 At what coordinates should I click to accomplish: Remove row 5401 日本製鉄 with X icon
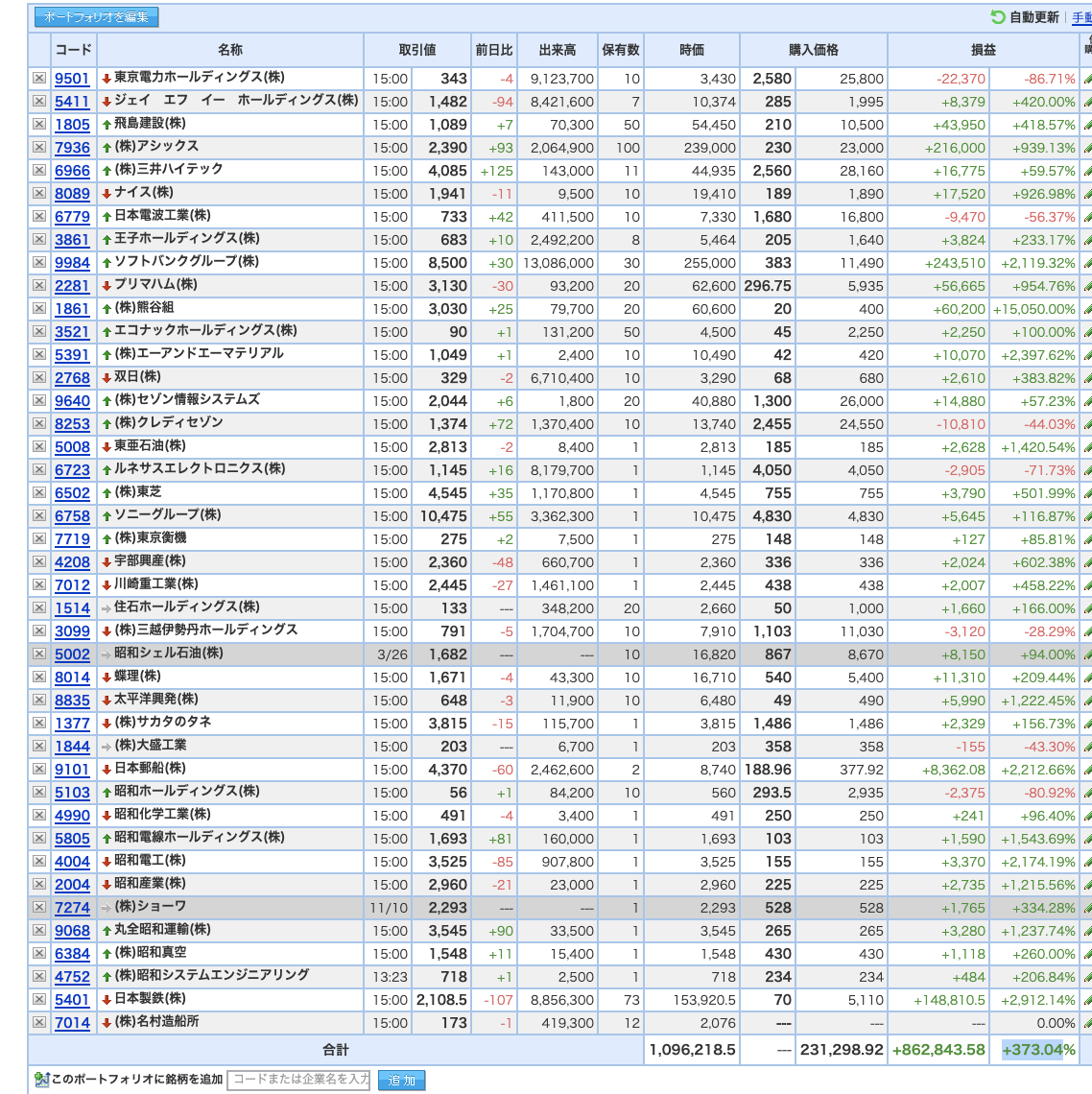point(39,999)
